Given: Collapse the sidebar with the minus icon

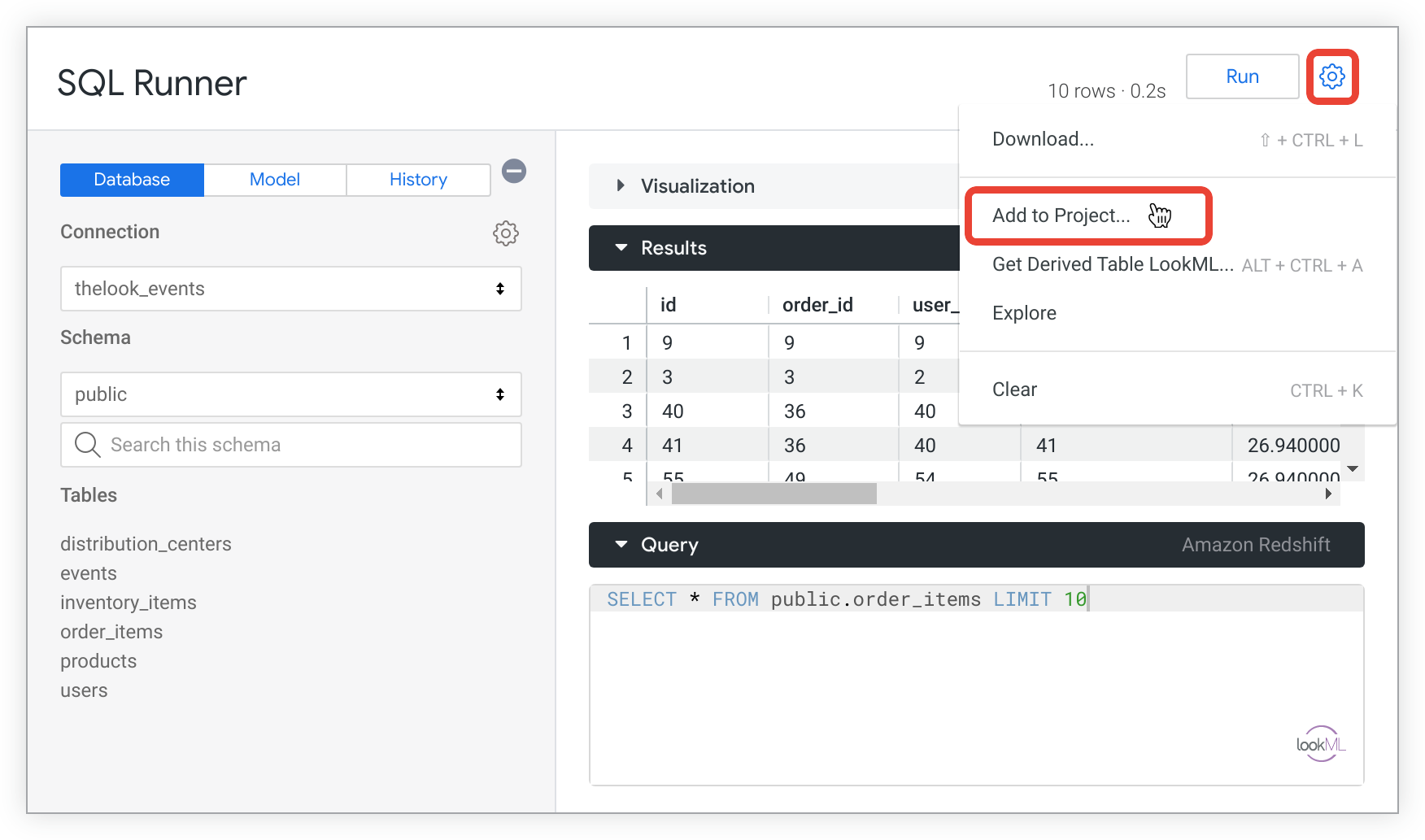Looking at the screenshot, I should 513,171.
